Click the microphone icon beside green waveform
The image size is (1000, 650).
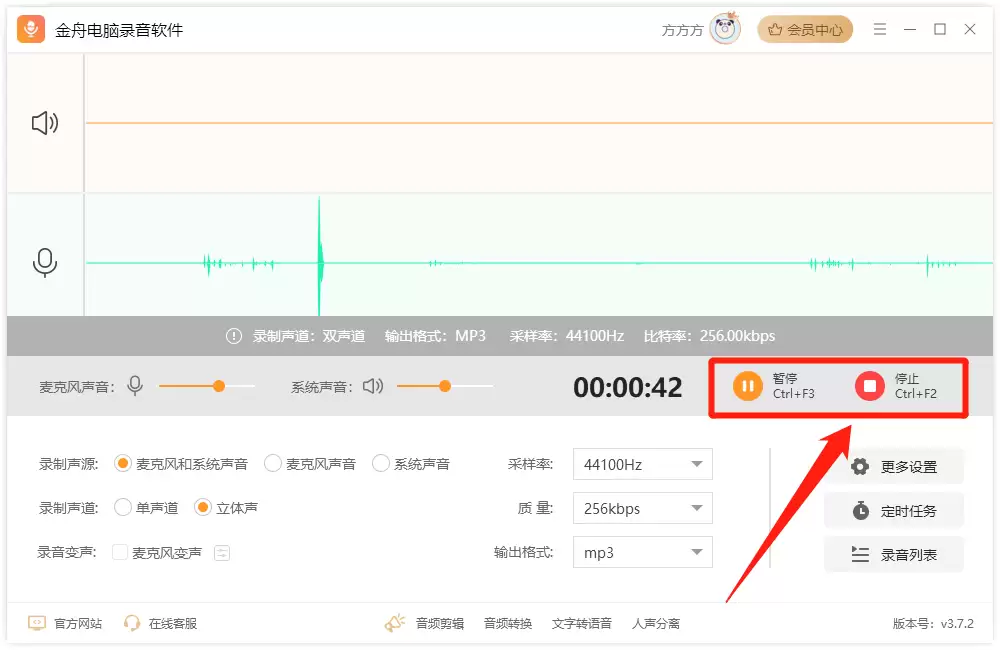pyautogui.click(x=45, y=263)
